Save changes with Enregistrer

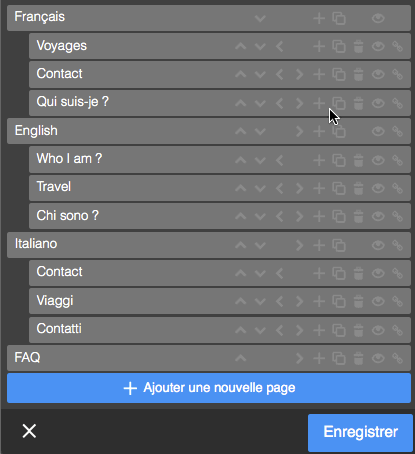tap(360, 432)
